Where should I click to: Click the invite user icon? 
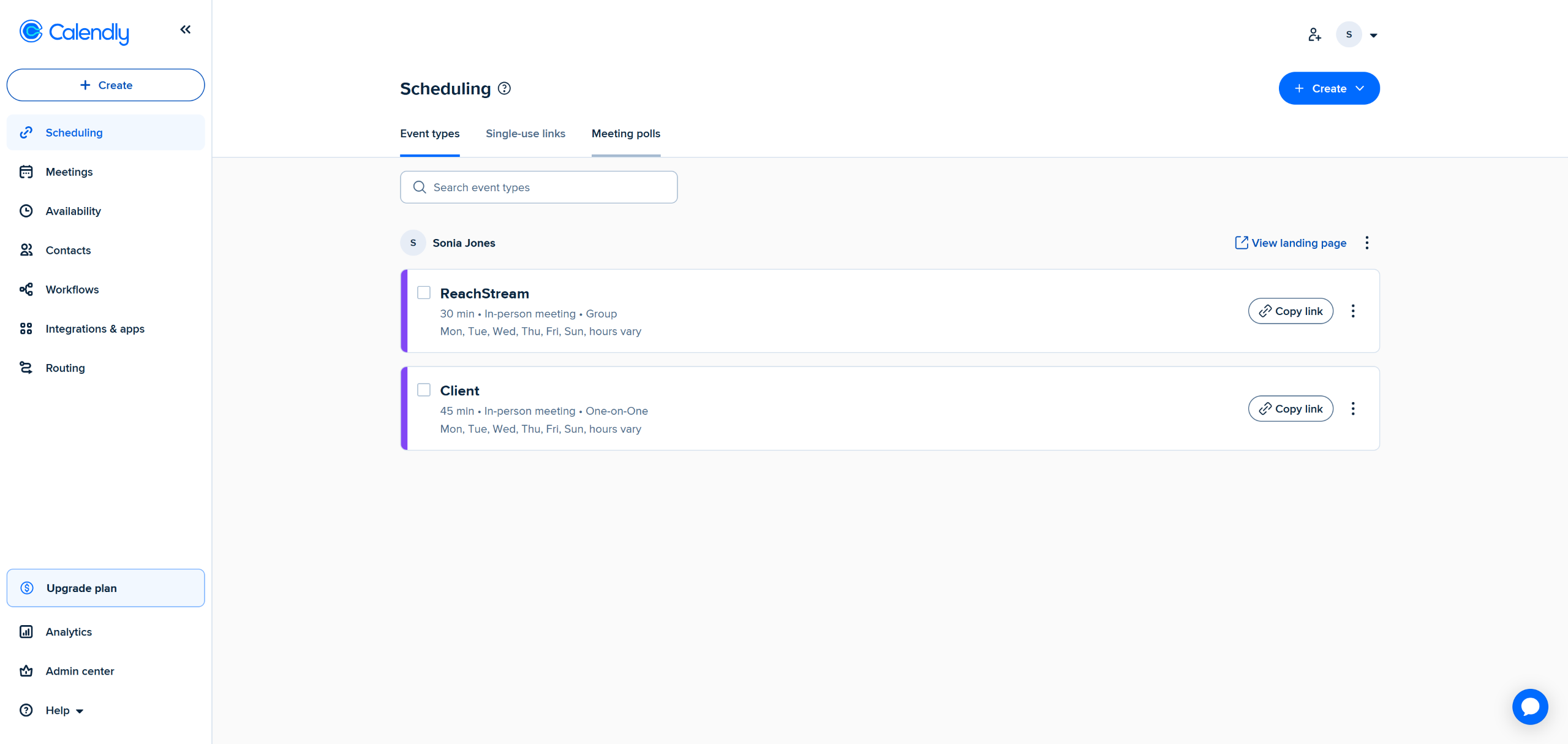tap(1314, 35)
